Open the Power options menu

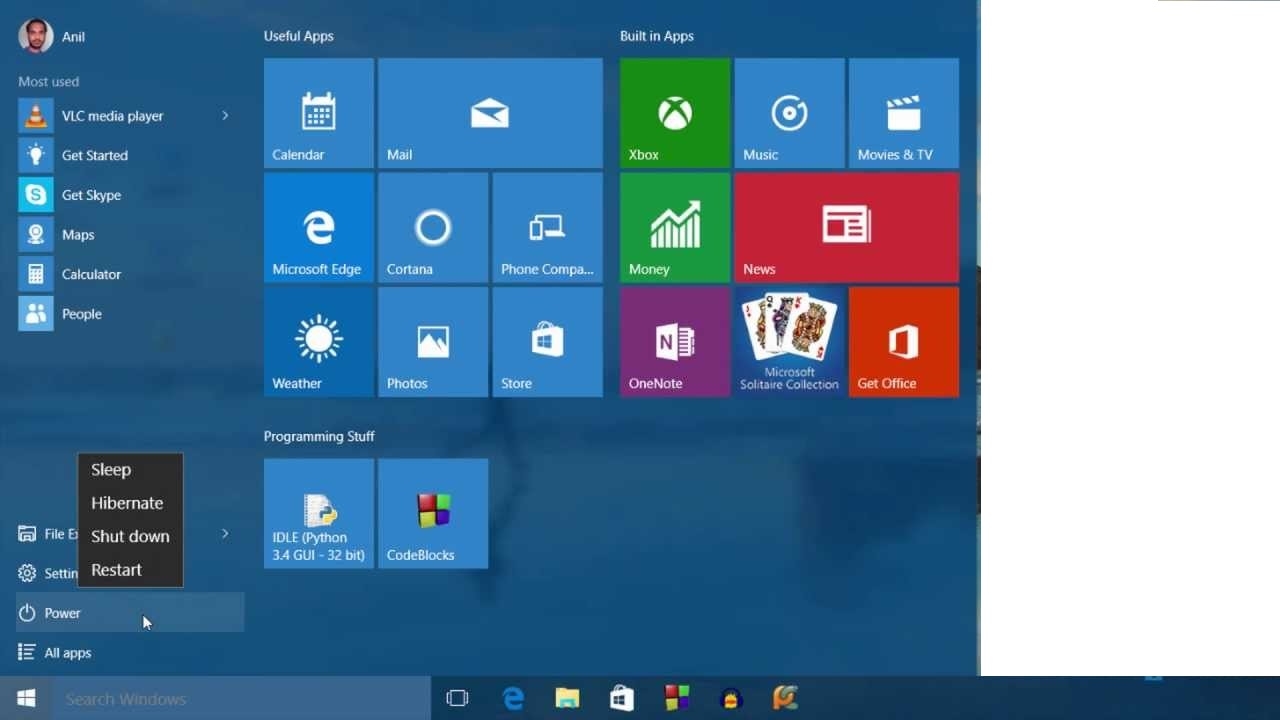pos(62,612)
